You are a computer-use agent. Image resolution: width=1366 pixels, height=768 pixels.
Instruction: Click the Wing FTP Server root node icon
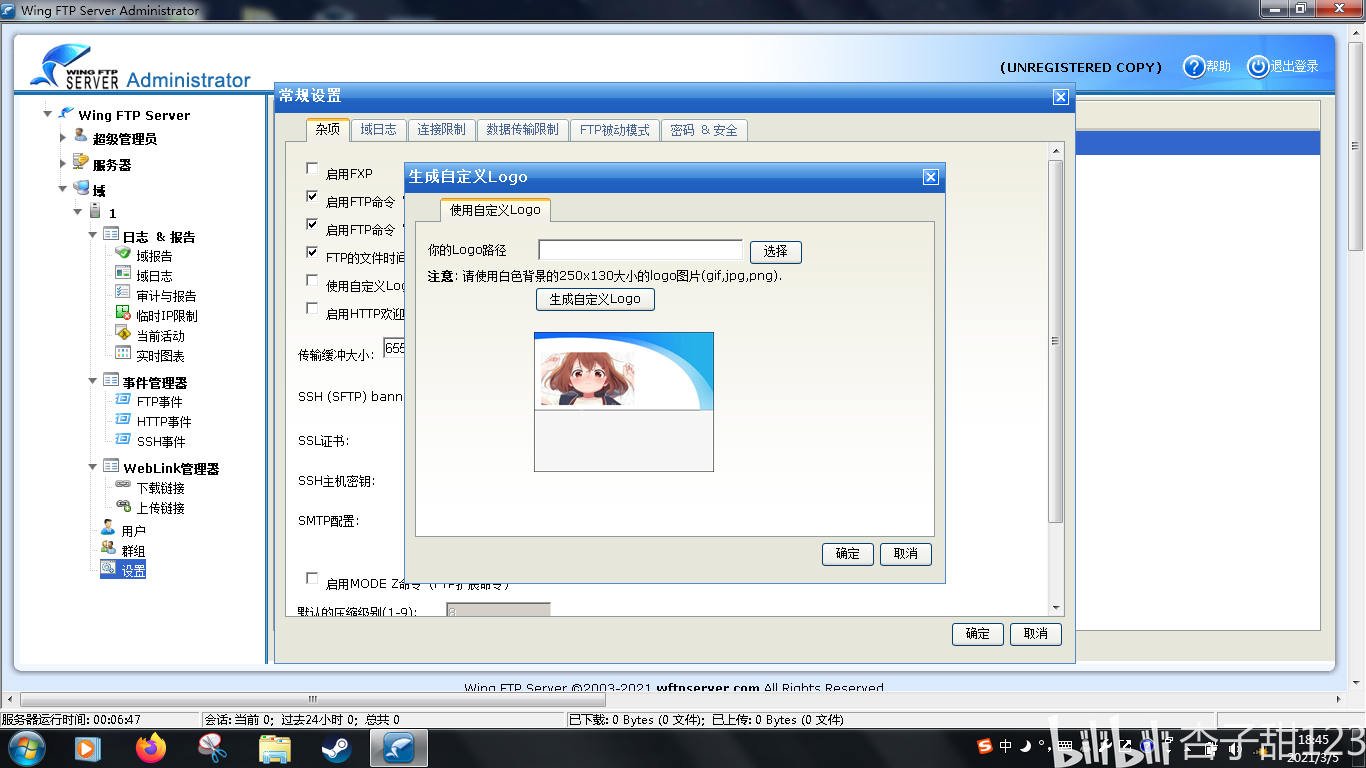coord(66,113)
